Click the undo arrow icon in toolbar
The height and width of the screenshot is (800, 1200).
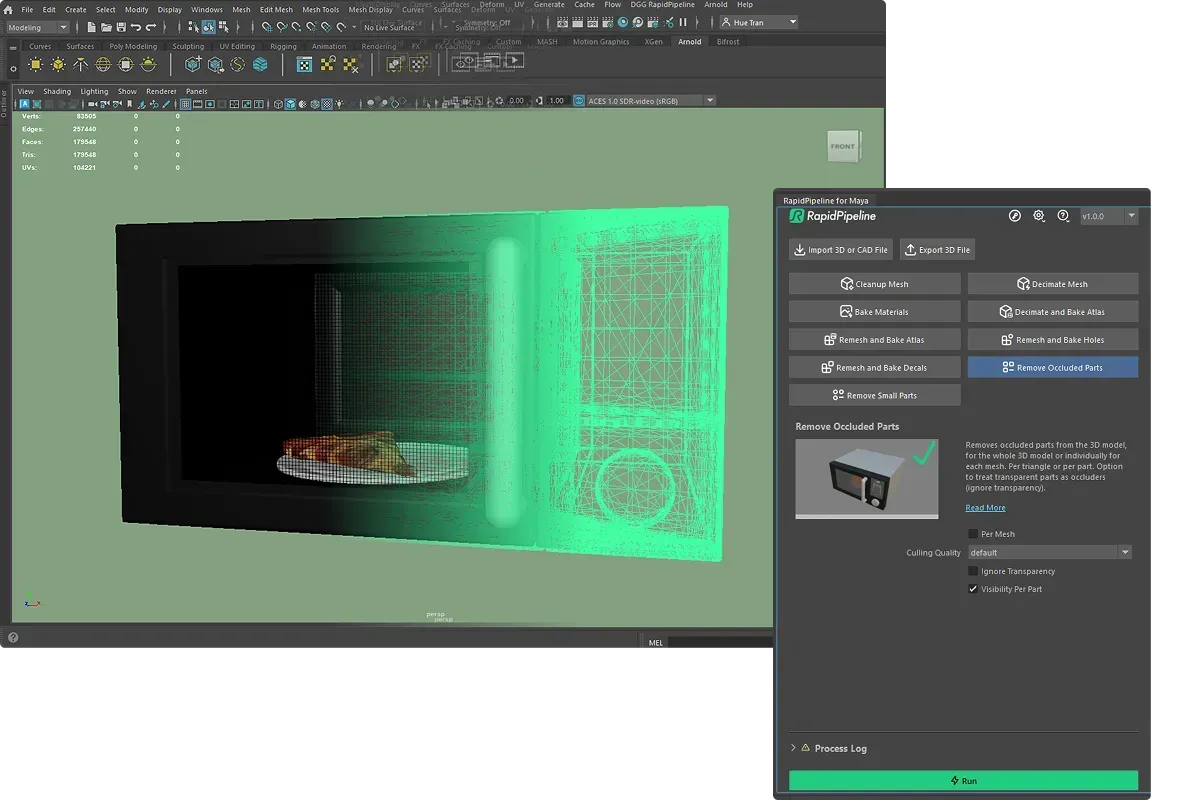[x=136, y=26]
